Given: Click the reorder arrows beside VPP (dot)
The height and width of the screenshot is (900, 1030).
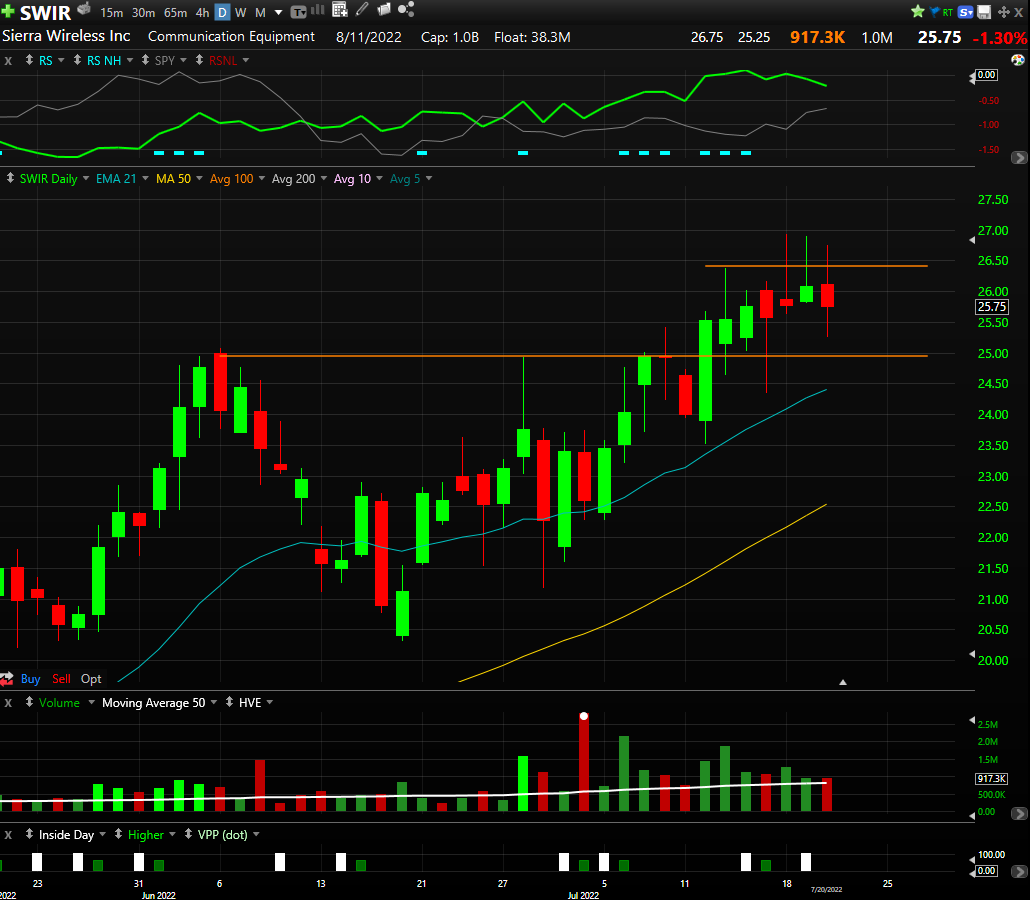Looking at the screenshot, I should tap(189, 834).
